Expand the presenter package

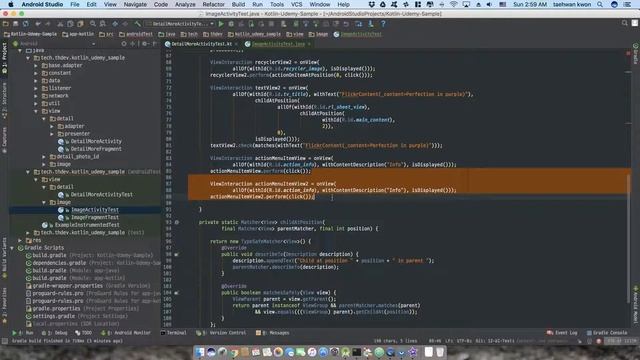pyautogui.click(x=52, y=134)
